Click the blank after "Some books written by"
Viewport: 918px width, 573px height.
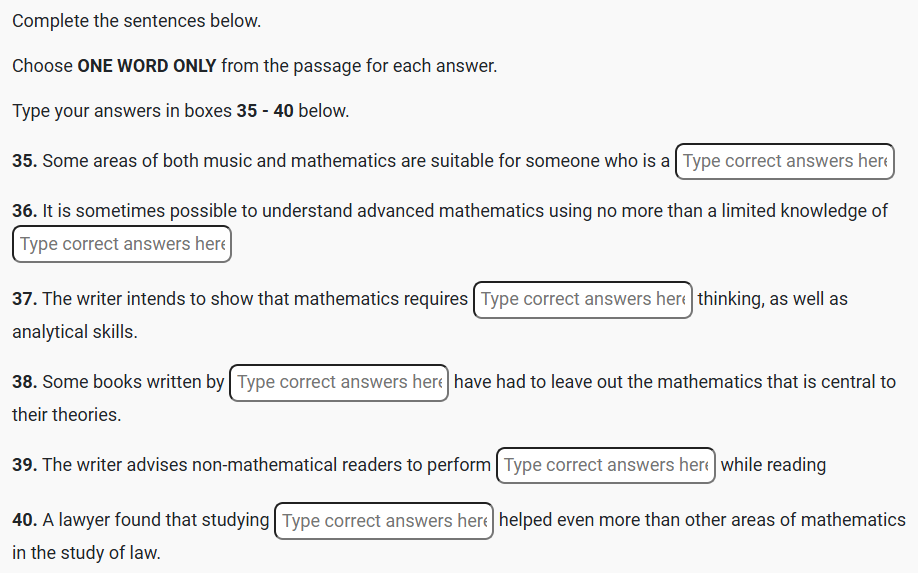coord(339,382)
